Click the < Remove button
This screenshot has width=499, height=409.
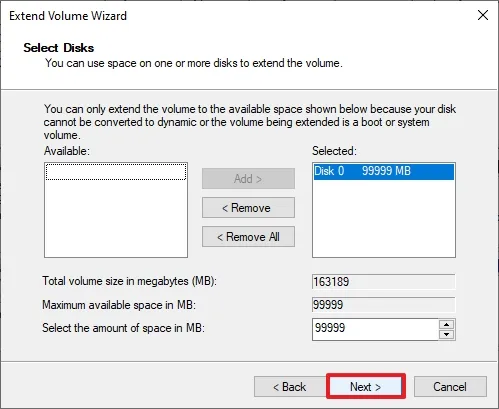click(x=248, y=208)
